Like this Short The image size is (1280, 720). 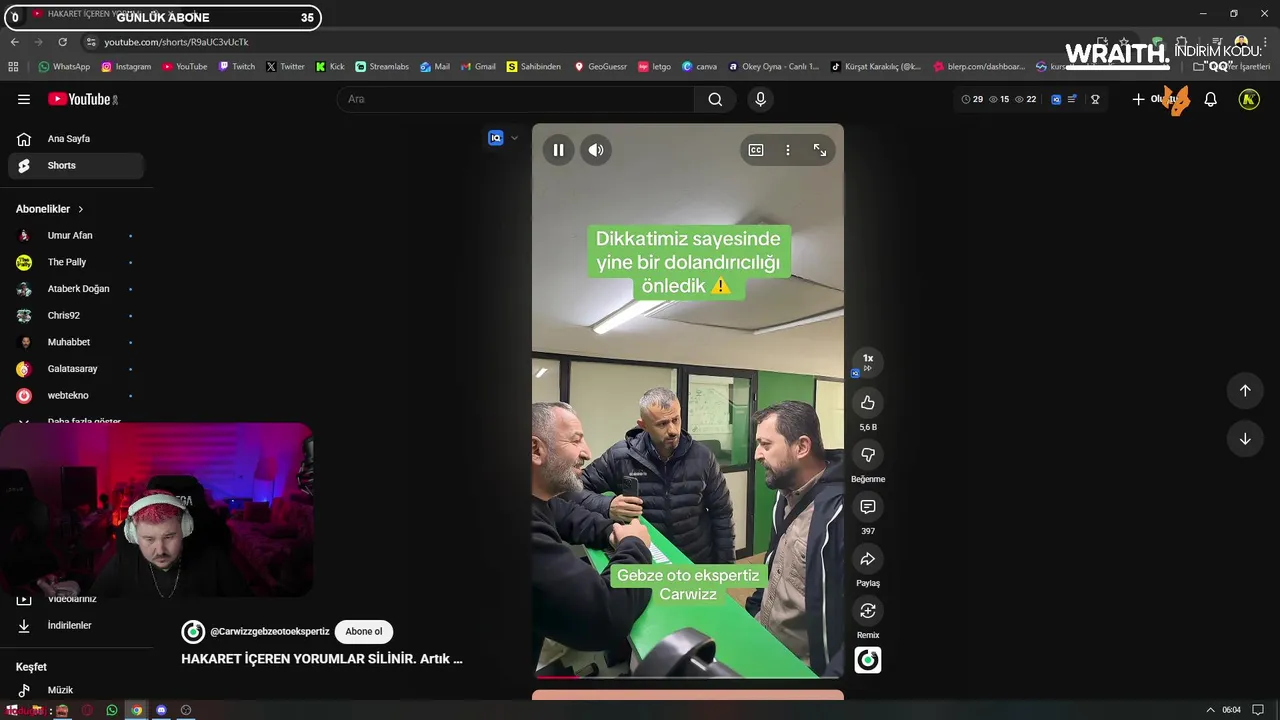pyautogui.click(x=868, y=403)
